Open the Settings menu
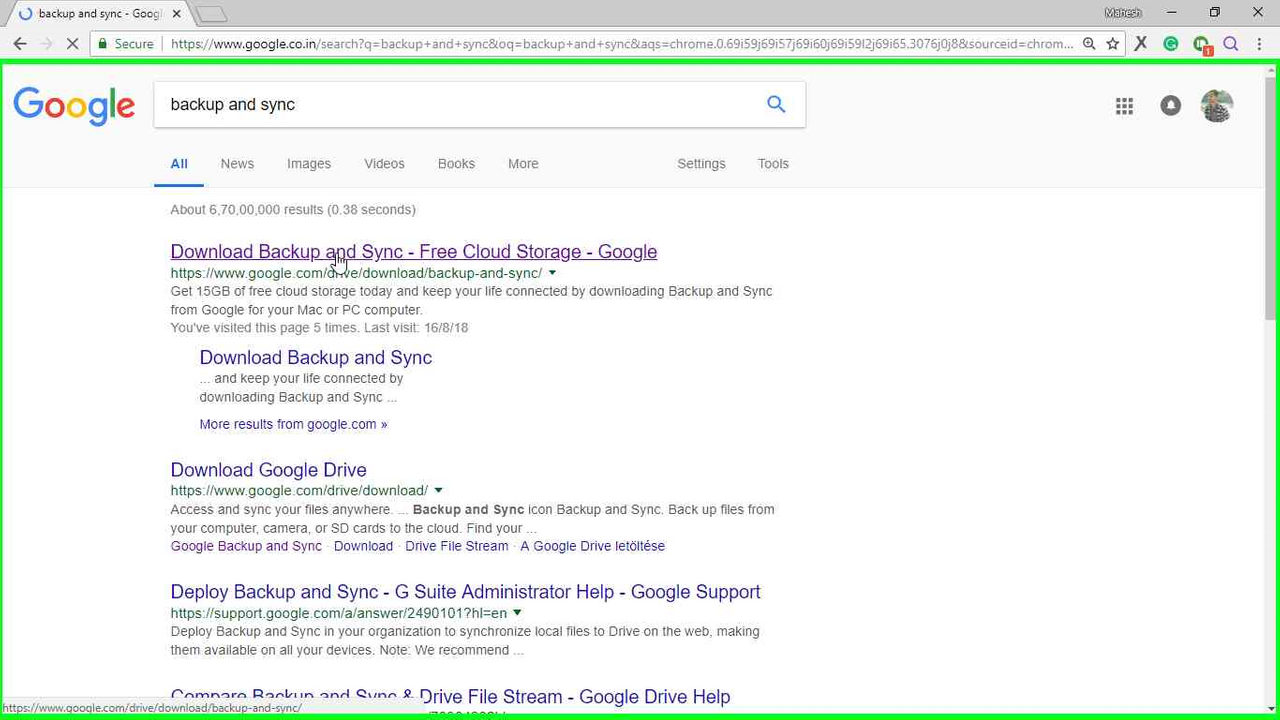The image size is (1280, 720). [701, 164]
